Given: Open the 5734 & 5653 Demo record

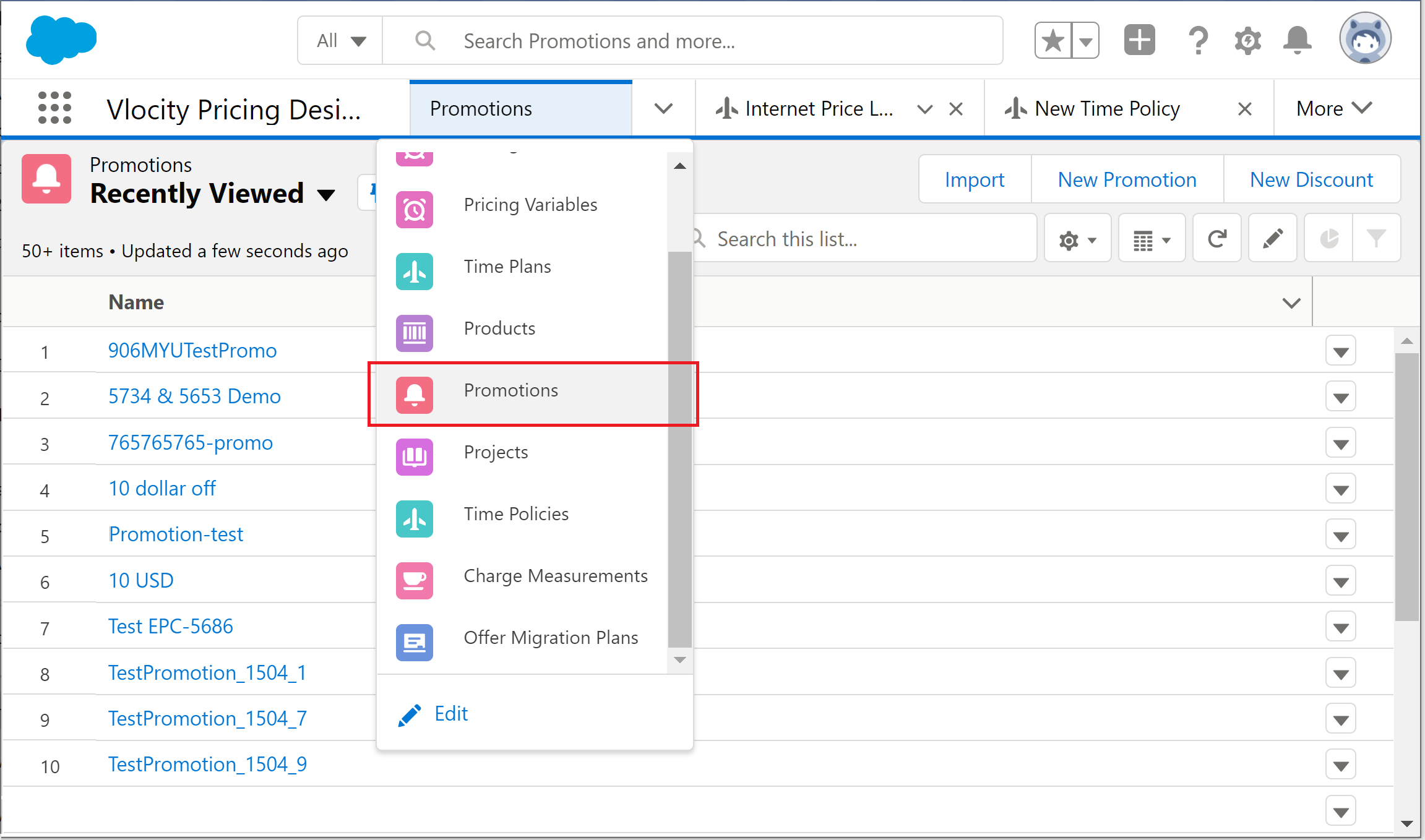Looking at the screenshot, I should [194, 396].
